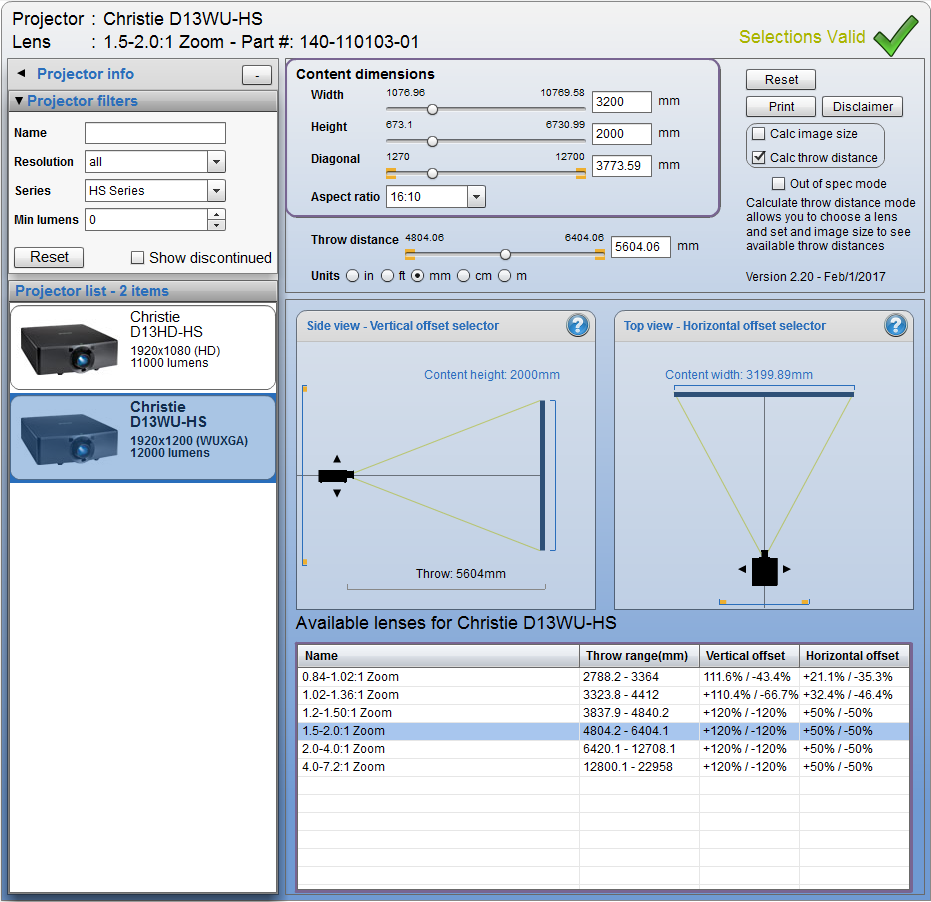Collapse Projector info panel with left arrow

pyautogui.click(x=21, y=74)
